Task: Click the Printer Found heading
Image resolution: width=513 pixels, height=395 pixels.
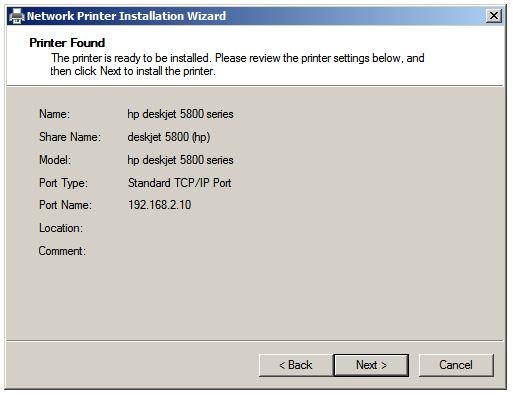Action: click(67, 43)
